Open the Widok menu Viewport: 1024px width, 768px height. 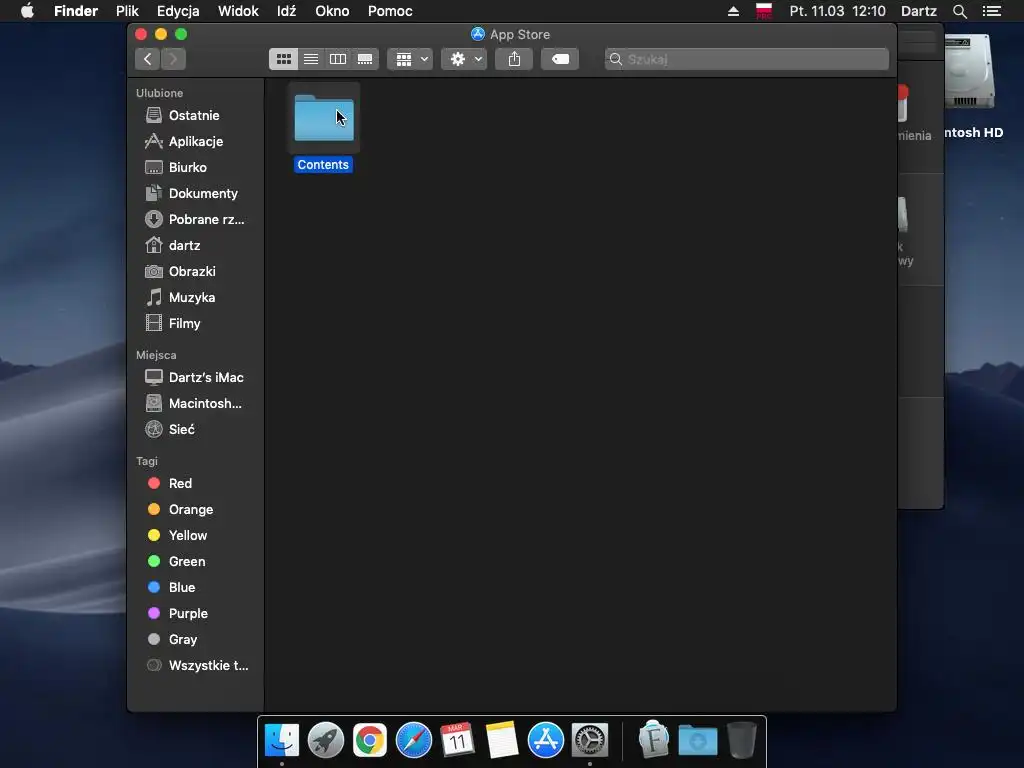click(x=238, y=11)
